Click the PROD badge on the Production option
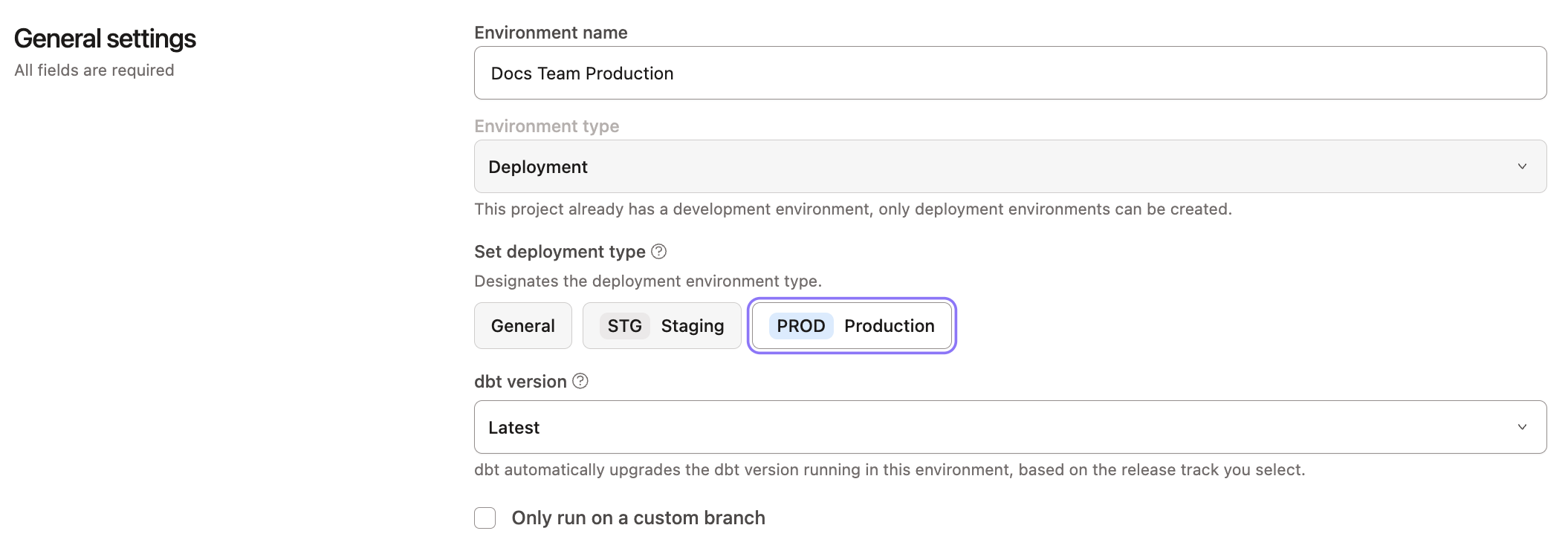Image resolution: width=1568 pixels, height=551 pixels. point(800,326)
